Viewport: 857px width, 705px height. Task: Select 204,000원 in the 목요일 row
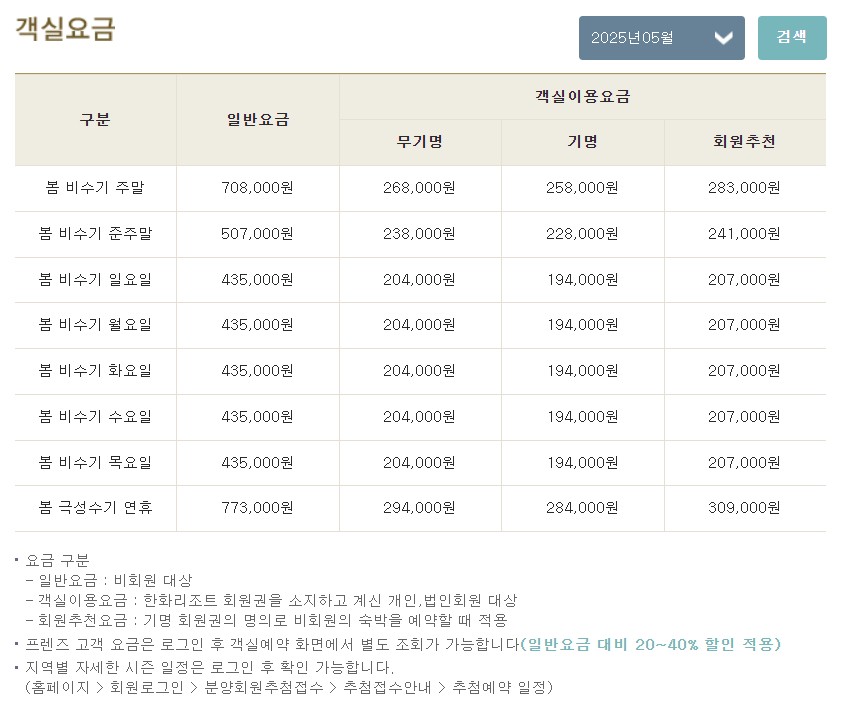pos(419,462)
